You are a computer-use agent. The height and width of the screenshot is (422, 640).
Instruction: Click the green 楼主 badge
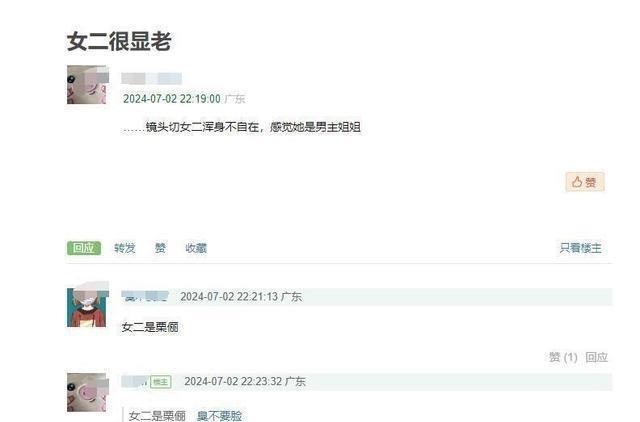160,382
